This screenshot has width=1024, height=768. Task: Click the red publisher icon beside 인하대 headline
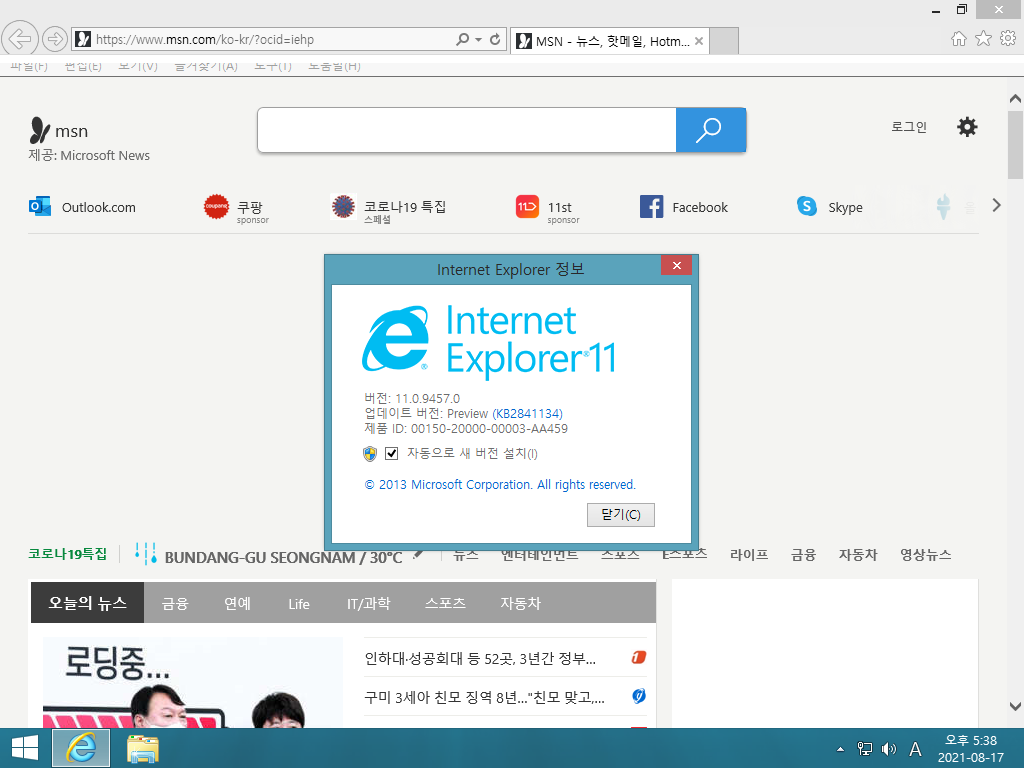coord(639,657)
